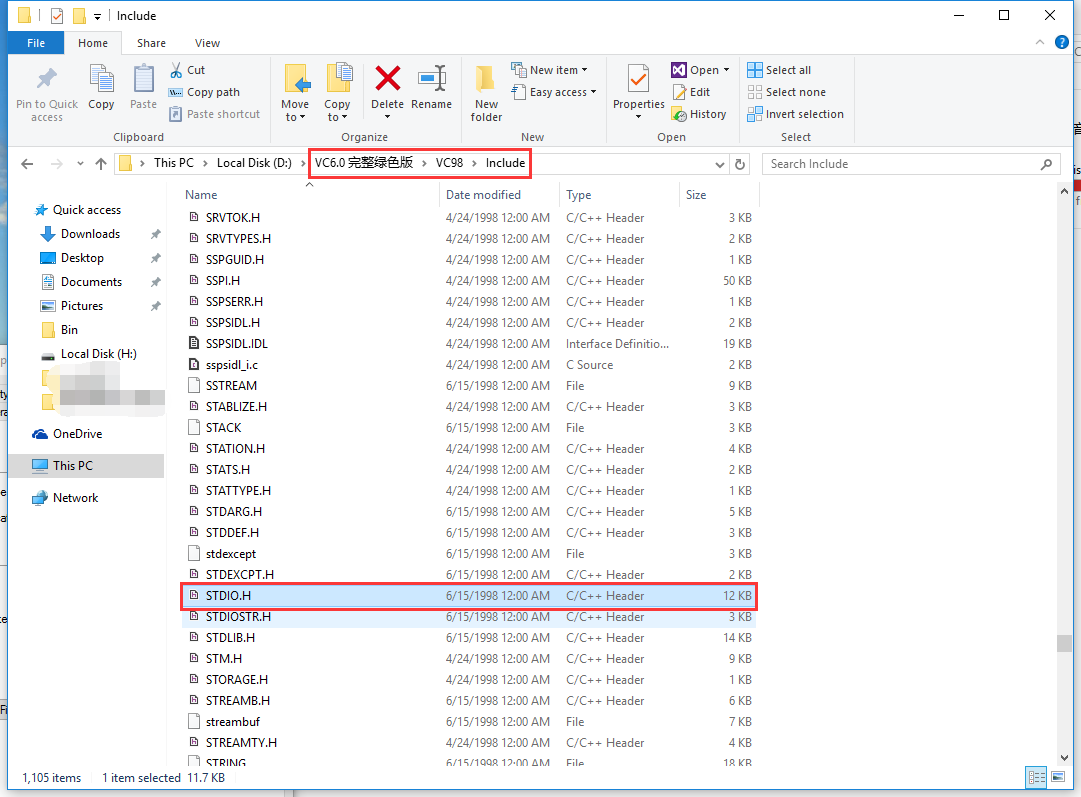Click the red Delete icon
The width and height of the screenshot is (1081, 797).
[x=387, y=80]
